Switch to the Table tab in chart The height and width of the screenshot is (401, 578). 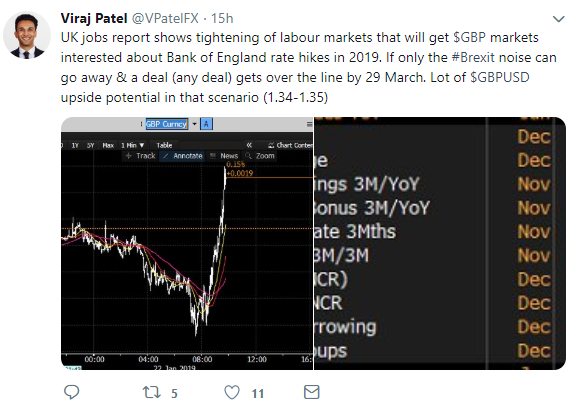coord(164,145)
